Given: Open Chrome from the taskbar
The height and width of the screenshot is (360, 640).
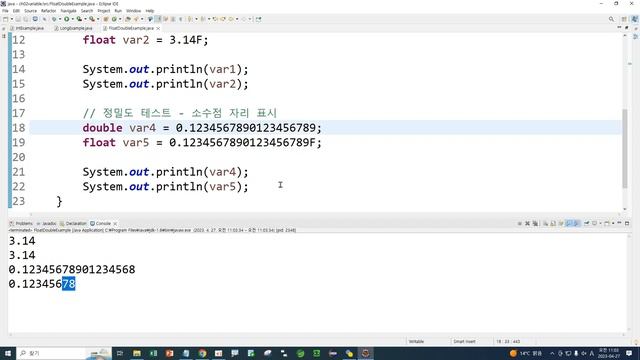Looking at the screenshot, I should coord(202,353).
